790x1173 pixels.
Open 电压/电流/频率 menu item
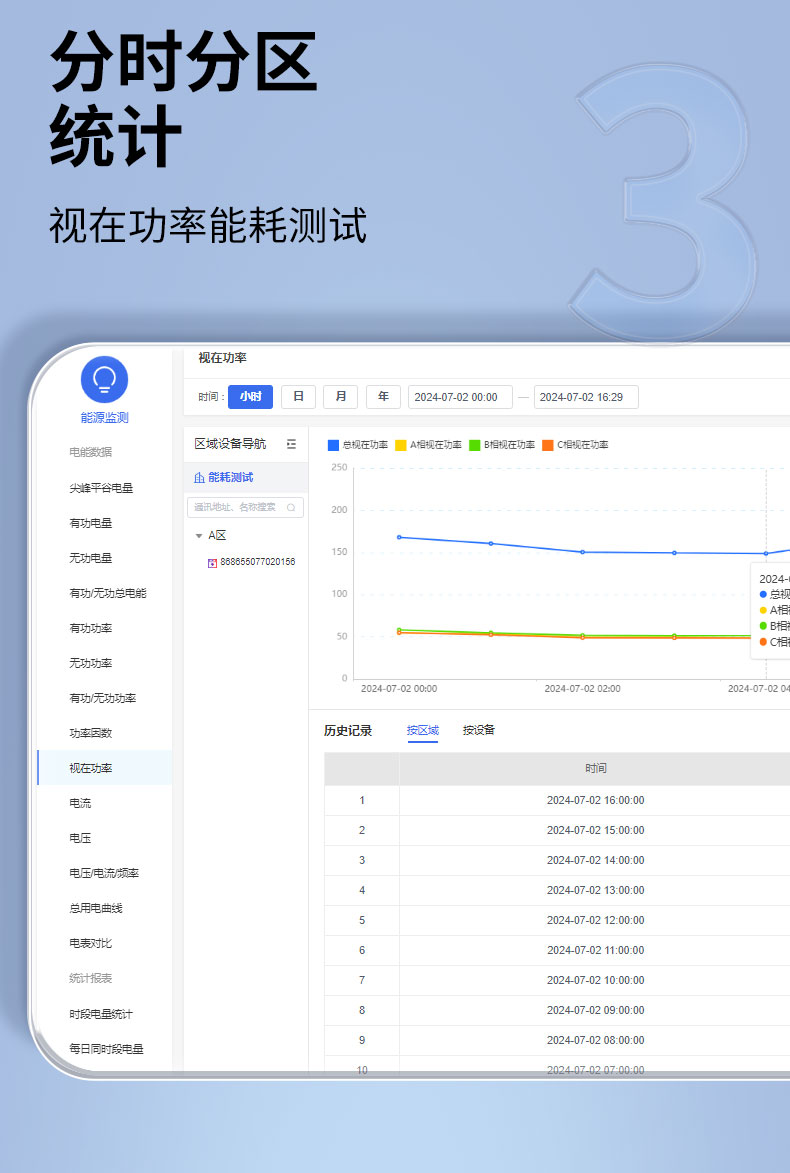[x=104, y=873]
